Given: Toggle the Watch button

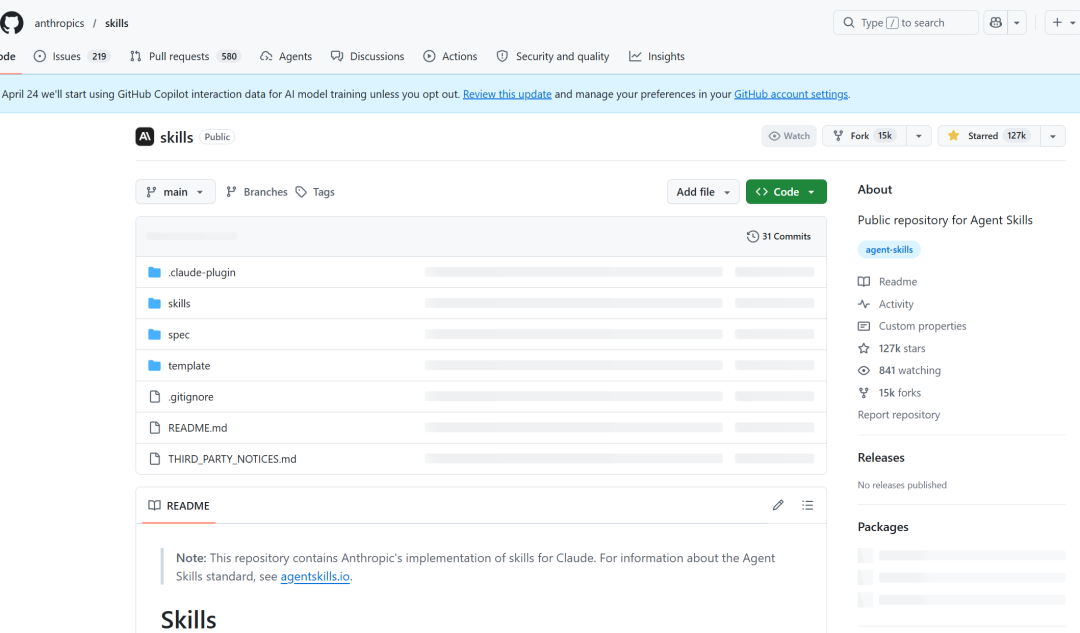Looking at the screenshot, I should (789, 136).
